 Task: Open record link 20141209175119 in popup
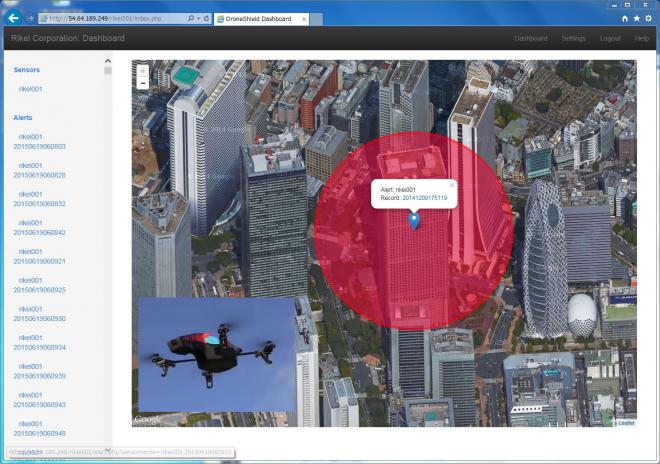coord(425,198)
